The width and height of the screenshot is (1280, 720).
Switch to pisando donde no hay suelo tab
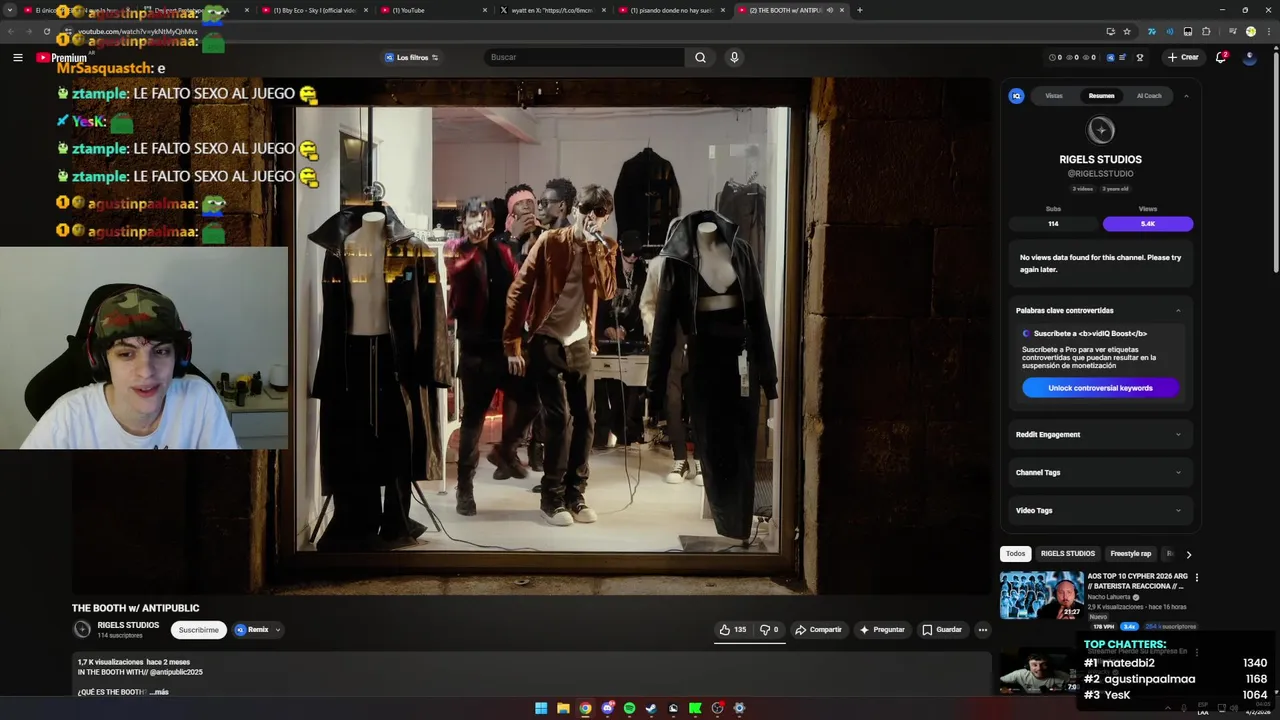[671, 10]
